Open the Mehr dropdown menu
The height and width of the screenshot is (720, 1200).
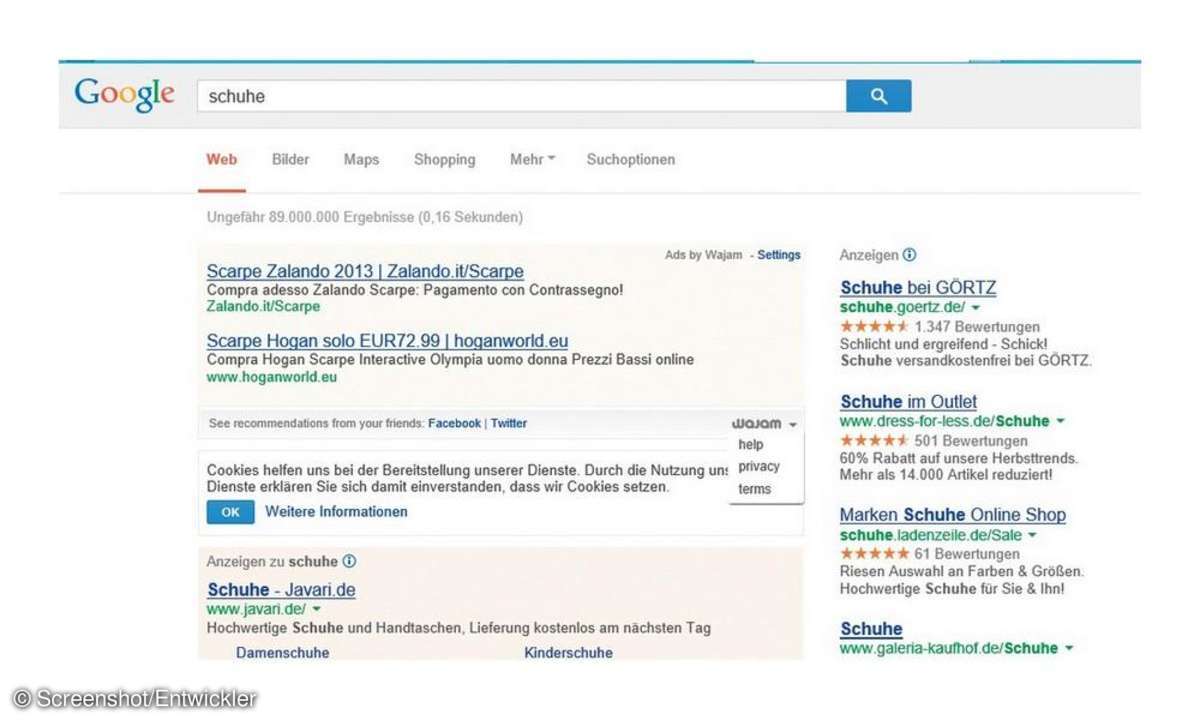pos(532,159)
